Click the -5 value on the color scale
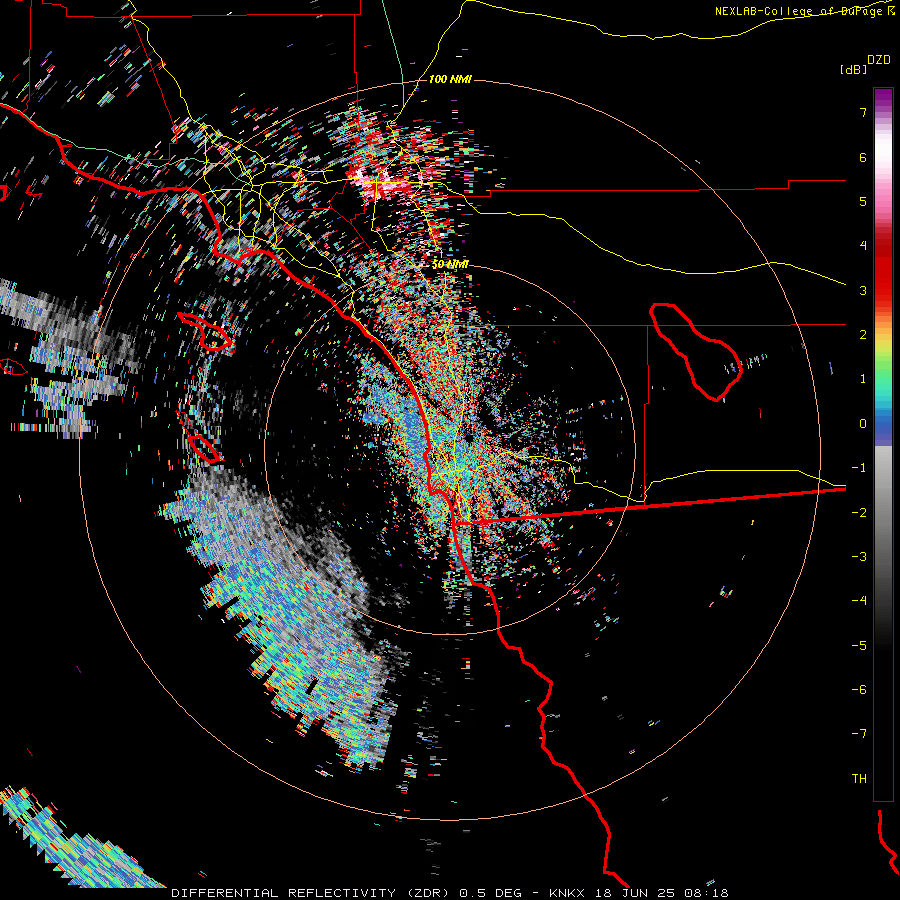Image resolution: width=900 pixels, height=900 pixels. pos(859,646)
